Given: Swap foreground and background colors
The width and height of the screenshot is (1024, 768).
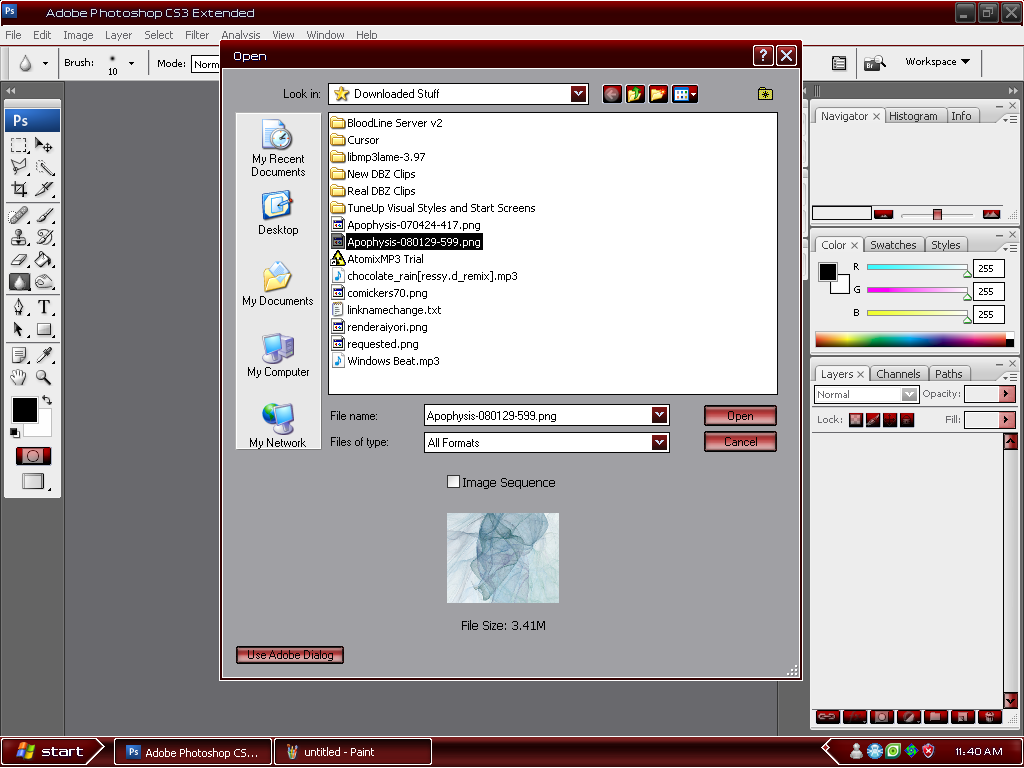Looking at the screenshot, I should point(47,400).
